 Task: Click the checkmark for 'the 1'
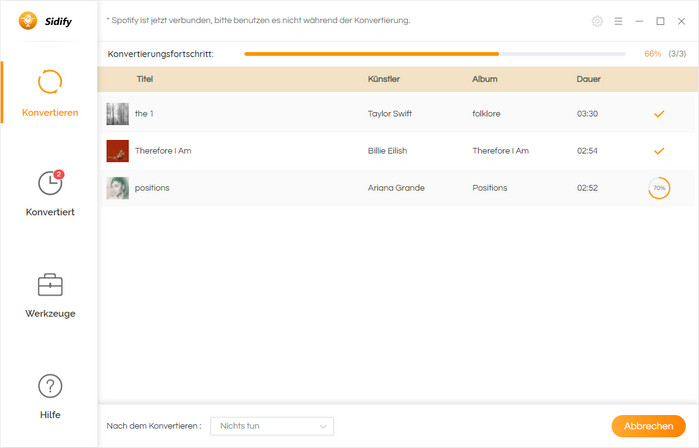click(x=659, y=114)
